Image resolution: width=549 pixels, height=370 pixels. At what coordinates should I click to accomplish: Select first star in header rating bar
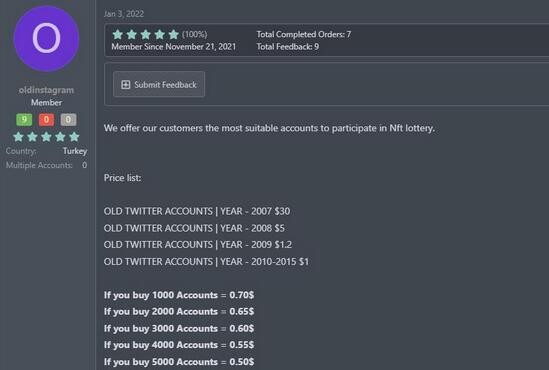coord(118,34)
